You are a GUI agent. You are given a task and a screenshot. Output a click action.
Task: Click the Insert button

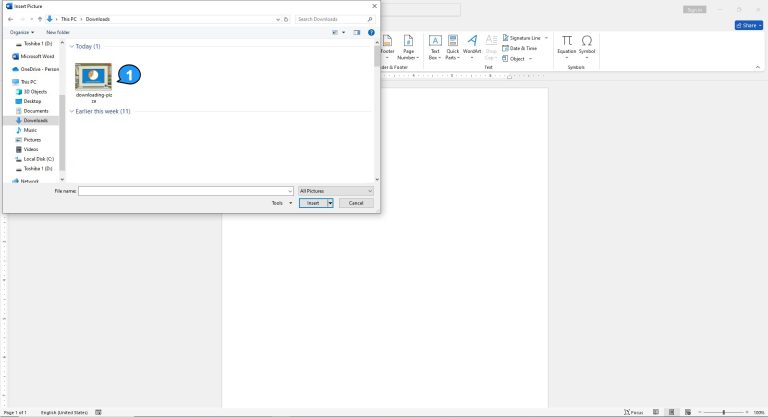313,203
